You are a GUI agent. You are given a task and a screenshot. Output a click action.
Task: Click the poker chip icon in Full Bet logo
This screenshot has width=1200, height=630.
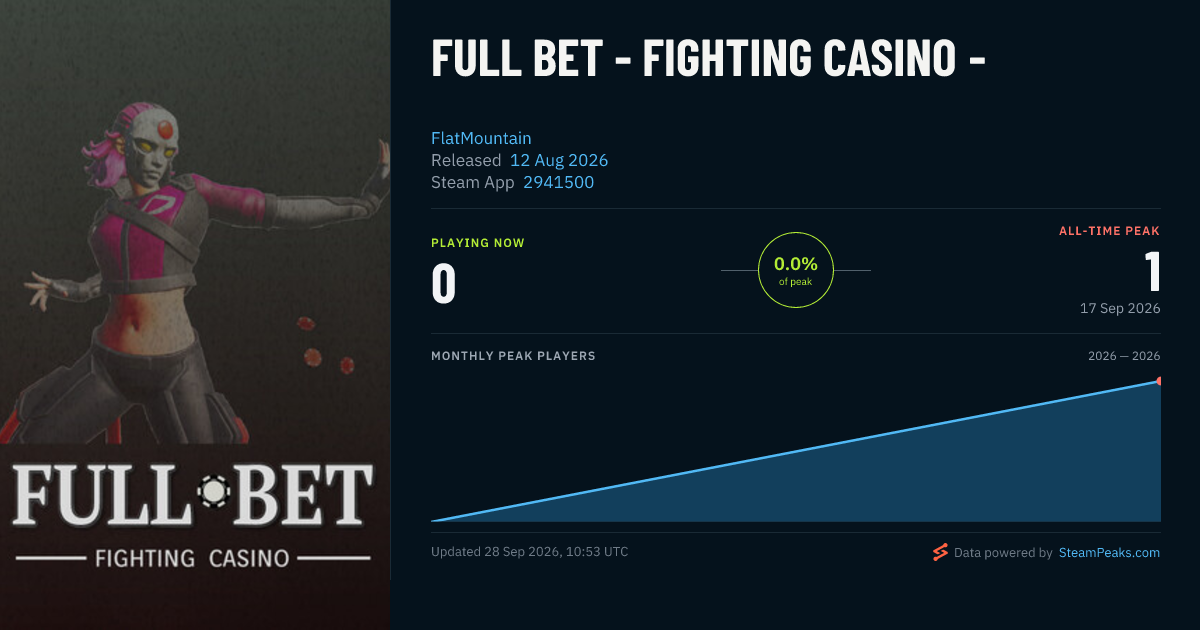214,491
